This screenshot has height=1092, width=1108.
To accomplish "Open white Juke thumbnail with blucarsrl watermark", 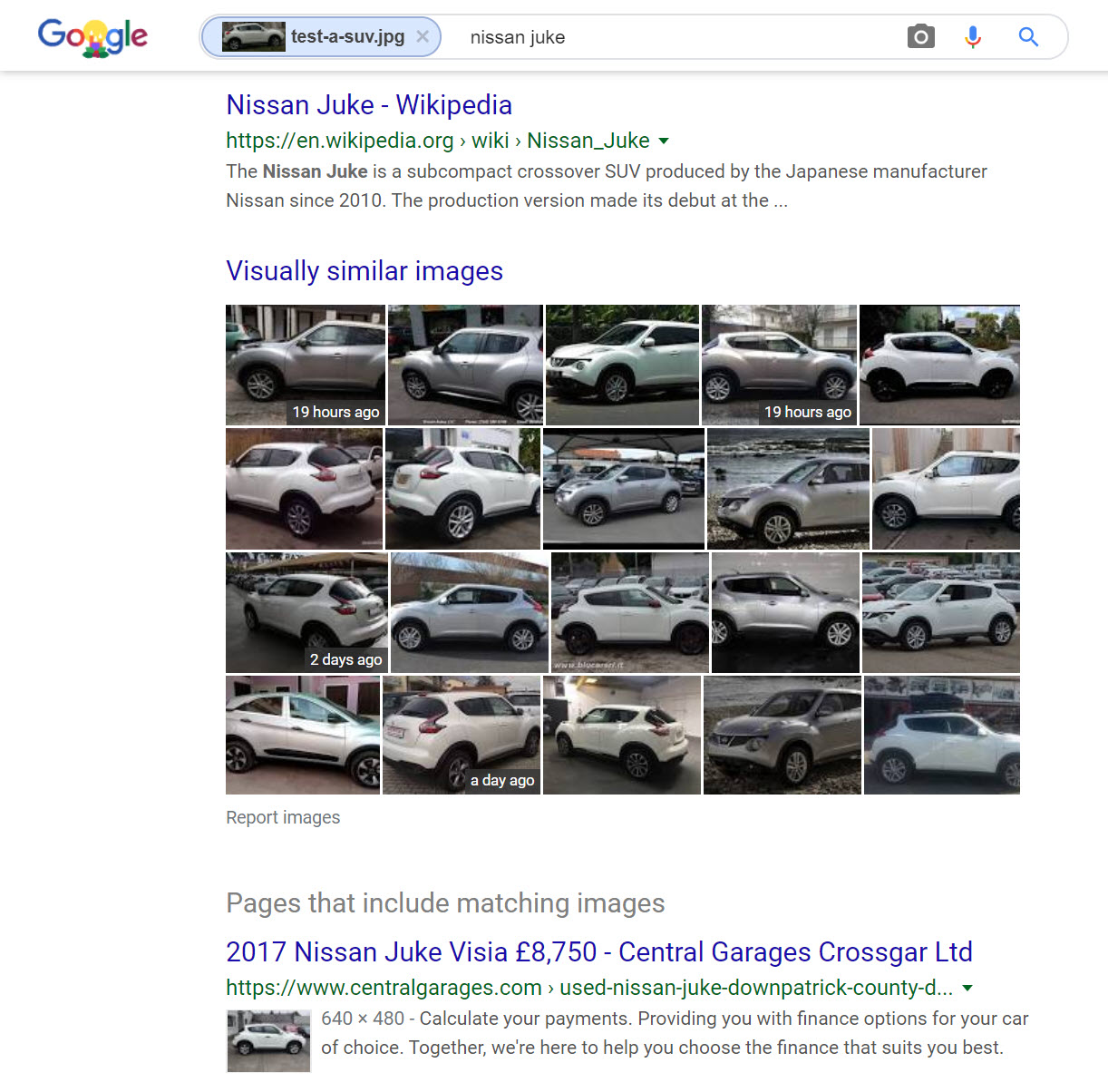I will pos(630,612).
